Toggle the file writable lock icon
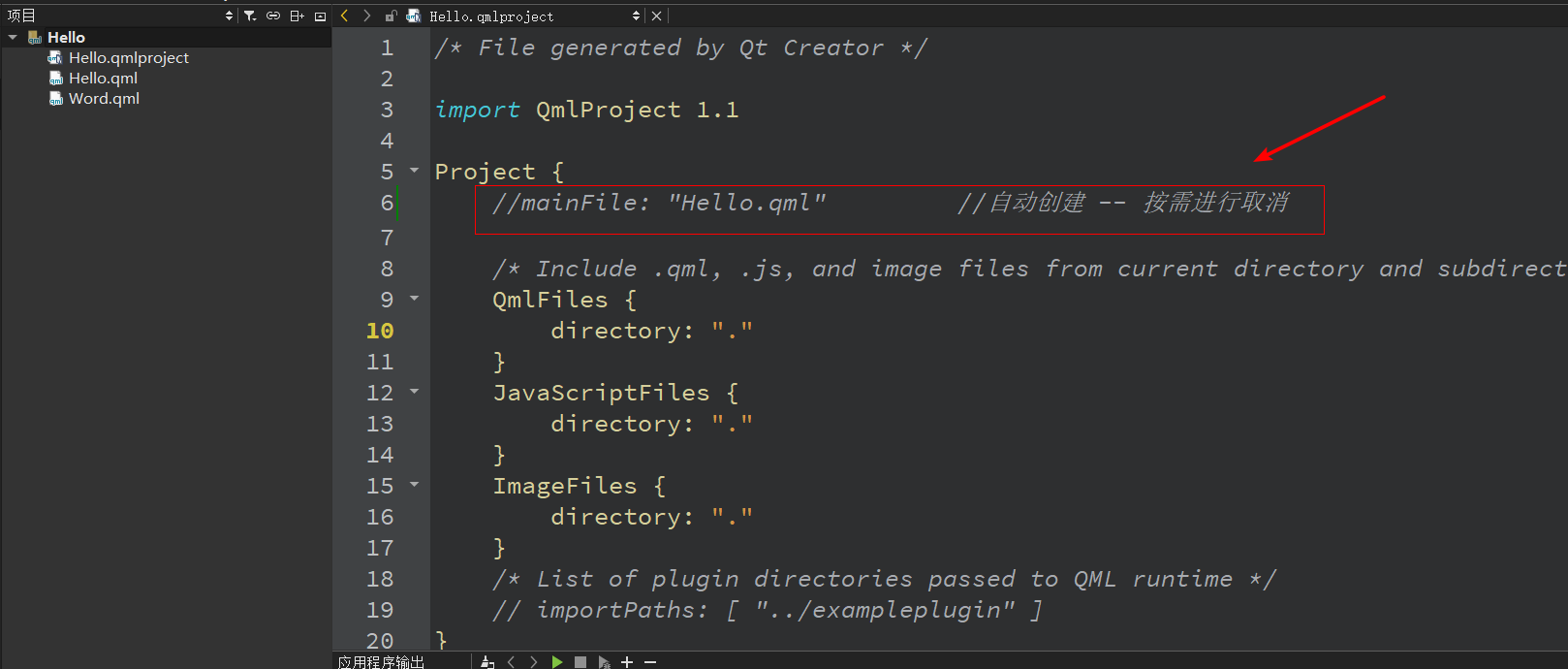The image size is (1568, 669). (x=391, y=16)
